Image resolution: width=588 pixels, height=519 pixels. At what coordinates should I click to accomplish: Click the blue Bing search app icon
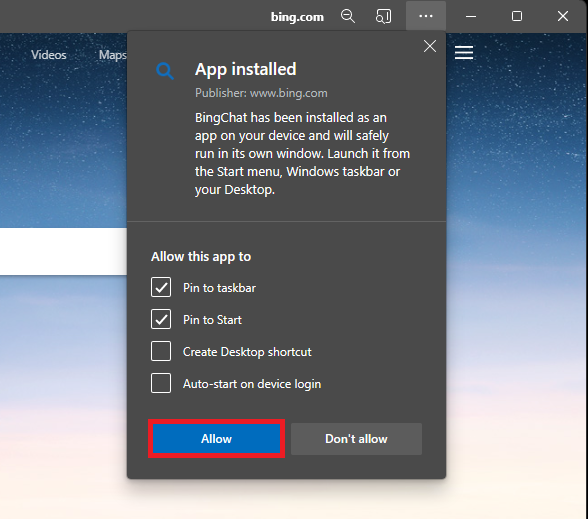165,70
